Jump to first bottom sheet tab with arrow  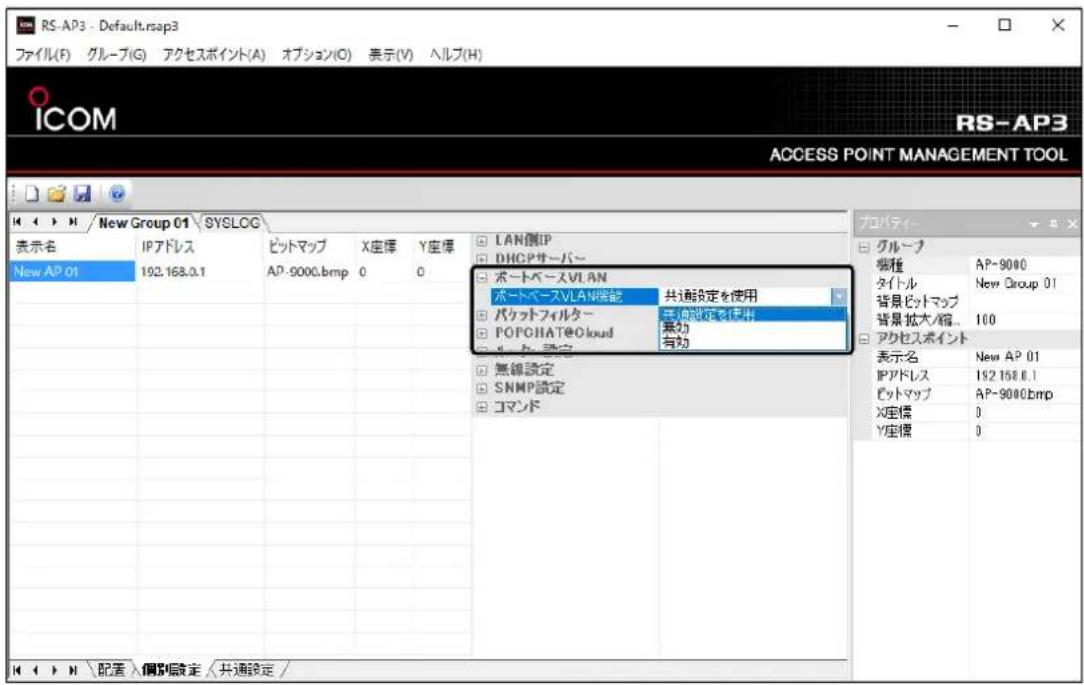click(x=17, y=670)
